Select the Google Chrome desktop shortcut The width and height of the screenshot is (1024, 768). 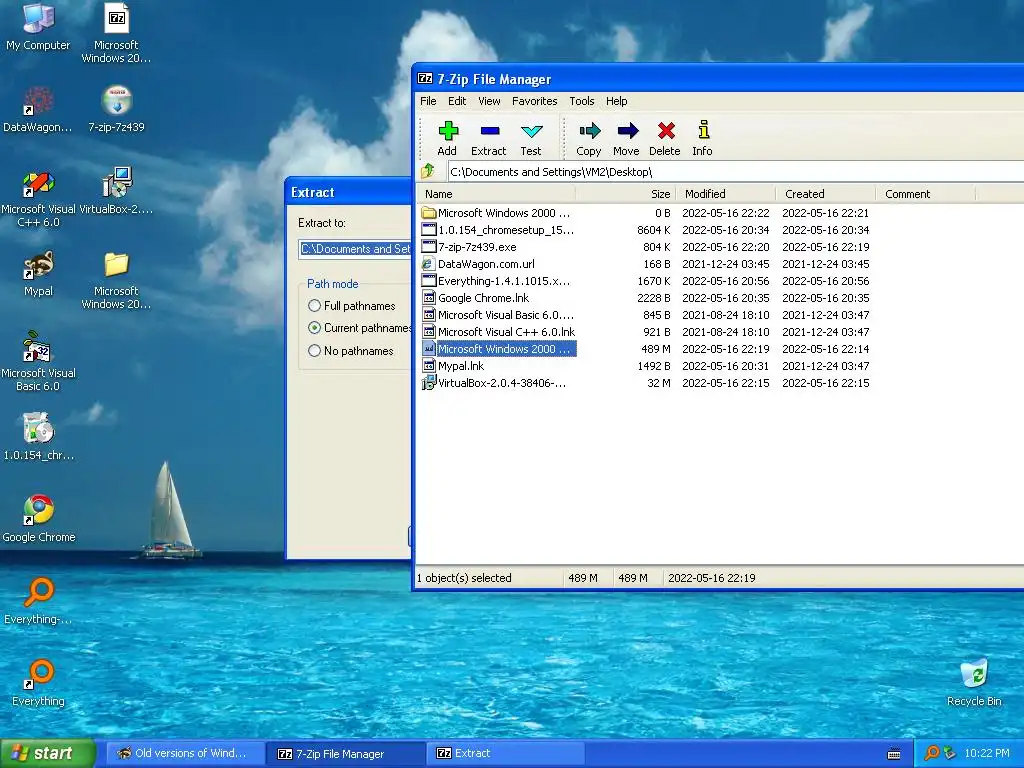(x=38, y=519)
